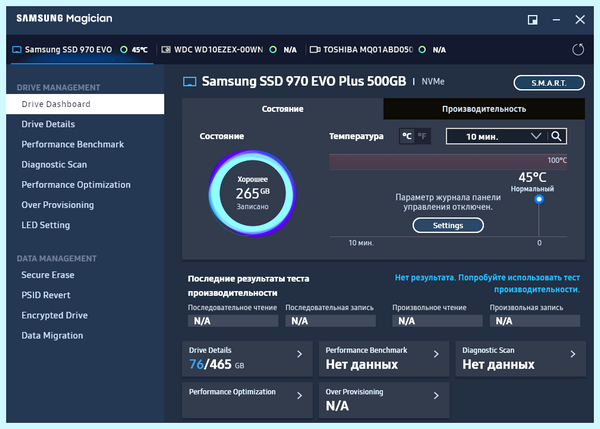
Task: Click the Последовательное чтение N/A value
Action: click(233, 321)
